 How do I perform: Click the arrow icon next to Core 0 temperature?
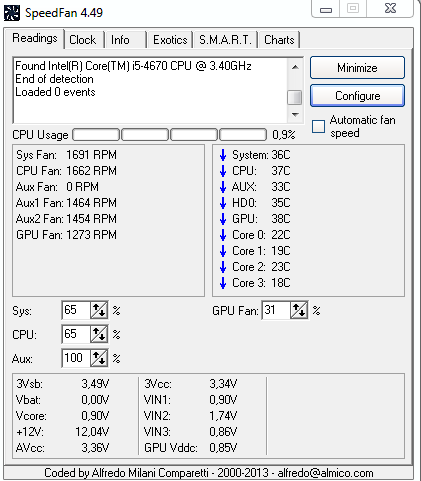click(x=223, y=235)
